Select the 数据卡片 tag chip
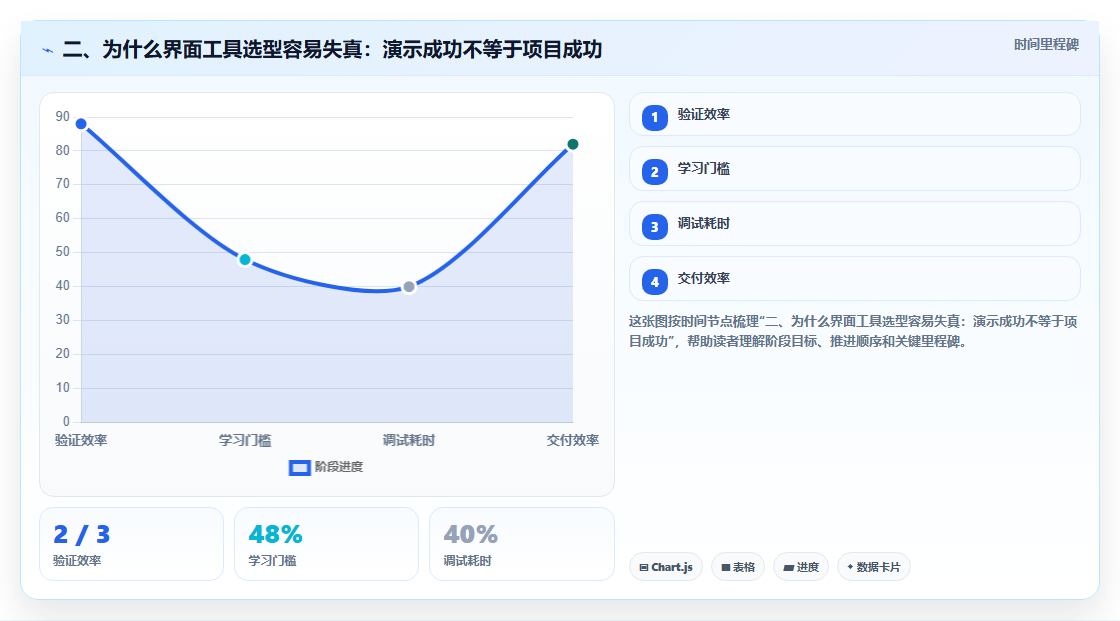This screenshot has height=621, width=1120. coord(874,567)
